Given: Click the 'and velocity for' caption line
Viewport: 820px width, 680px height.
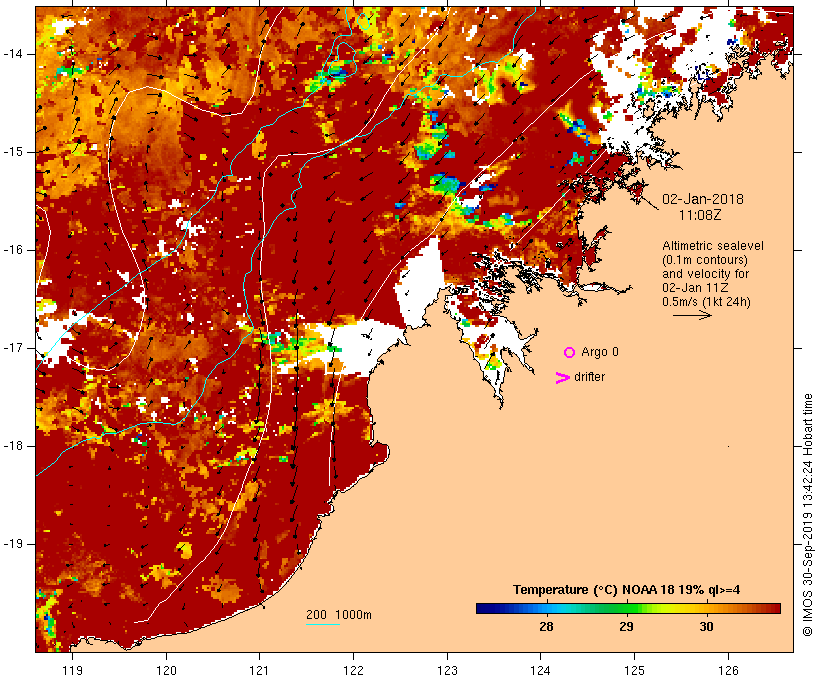Looking at the screenshot, I should (x=705, y=274).
